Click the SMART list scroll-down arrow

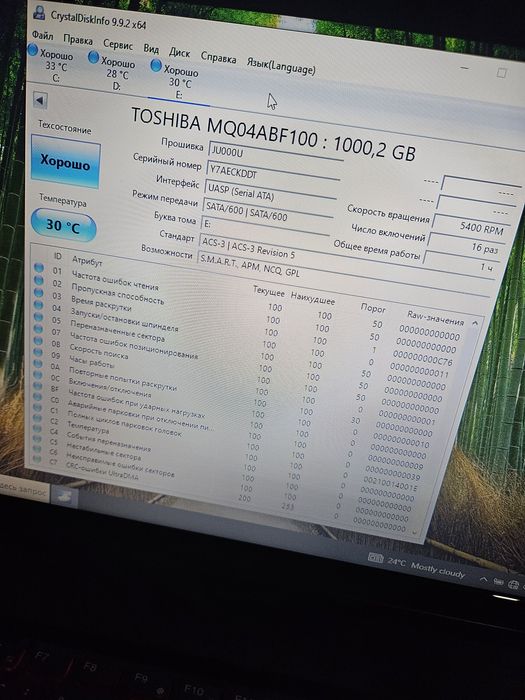point(414,533)
